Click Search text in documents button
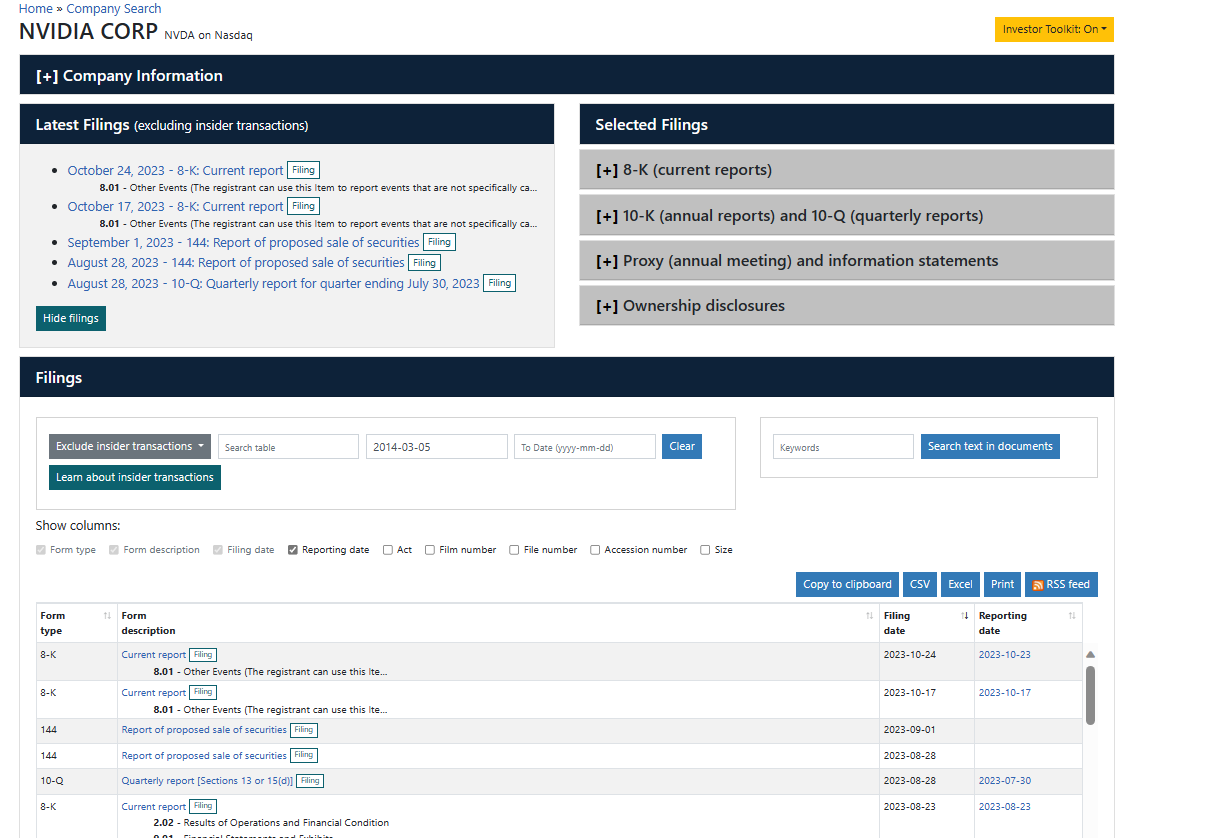Screen dimensions: 1219x838 990,446
